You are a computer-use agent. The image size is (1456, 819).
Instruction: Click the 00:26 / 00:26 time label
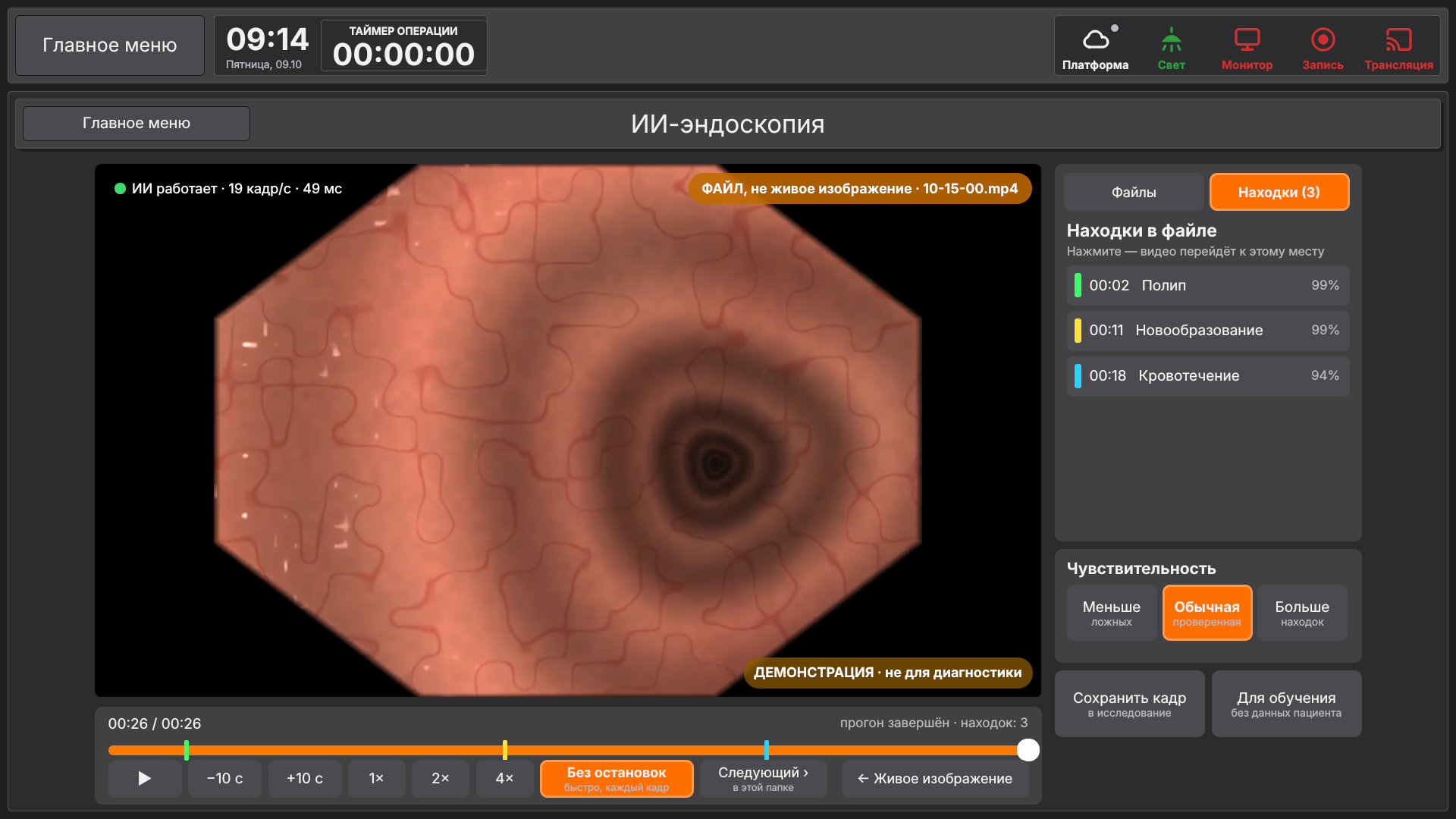(x=155, y=723)
